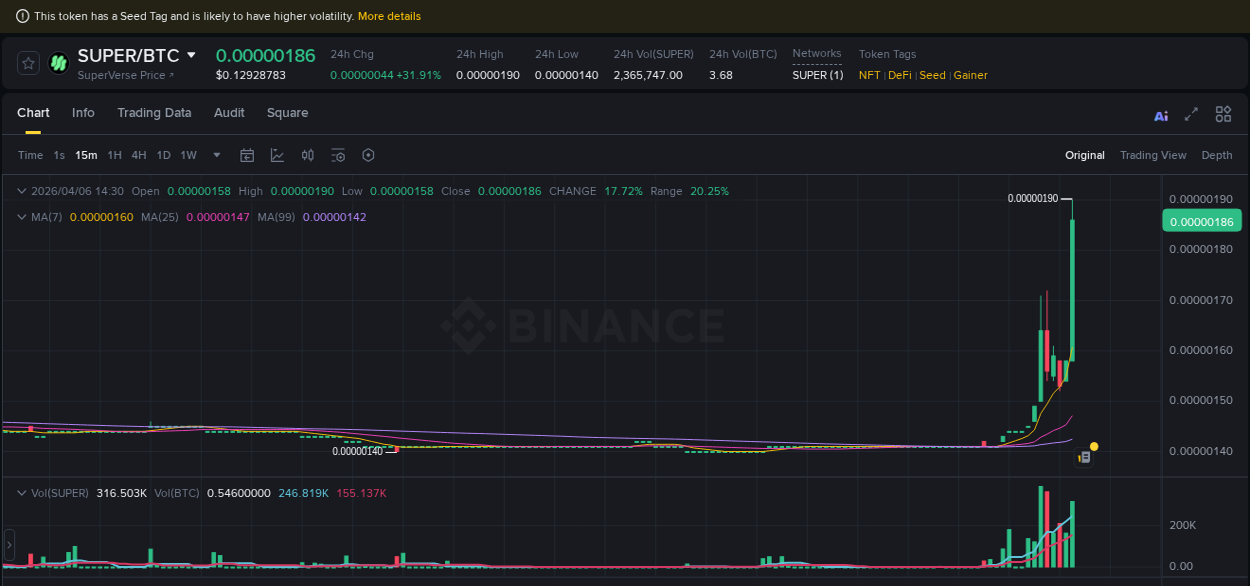Open chart settings via the hexagon icon
The image size is (1250, 586).
368,155
